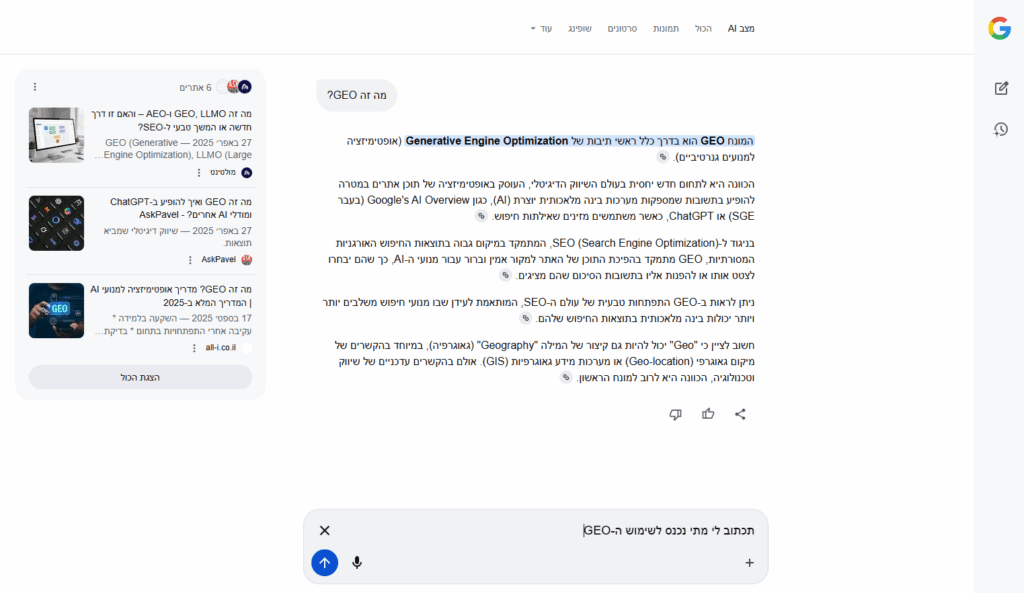The height and width of the screenshot is (593, 1024).
Task: Switch to 'תמונות' images tab
Action: 666,29
